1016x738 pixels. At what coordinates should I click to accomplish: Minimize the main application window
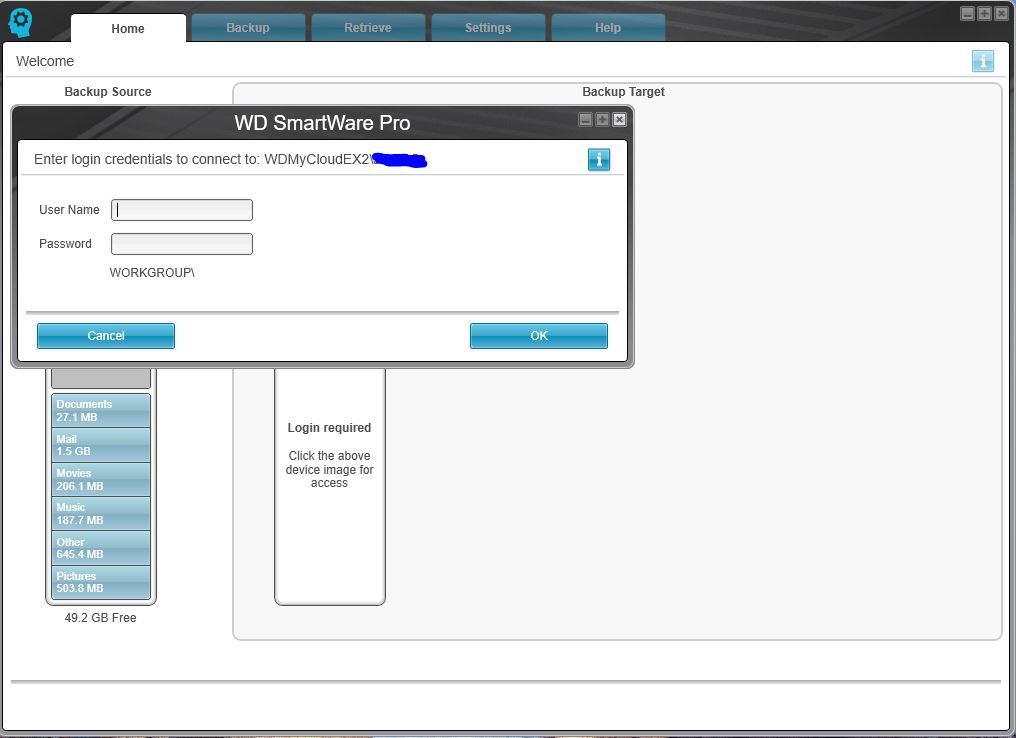967,14
